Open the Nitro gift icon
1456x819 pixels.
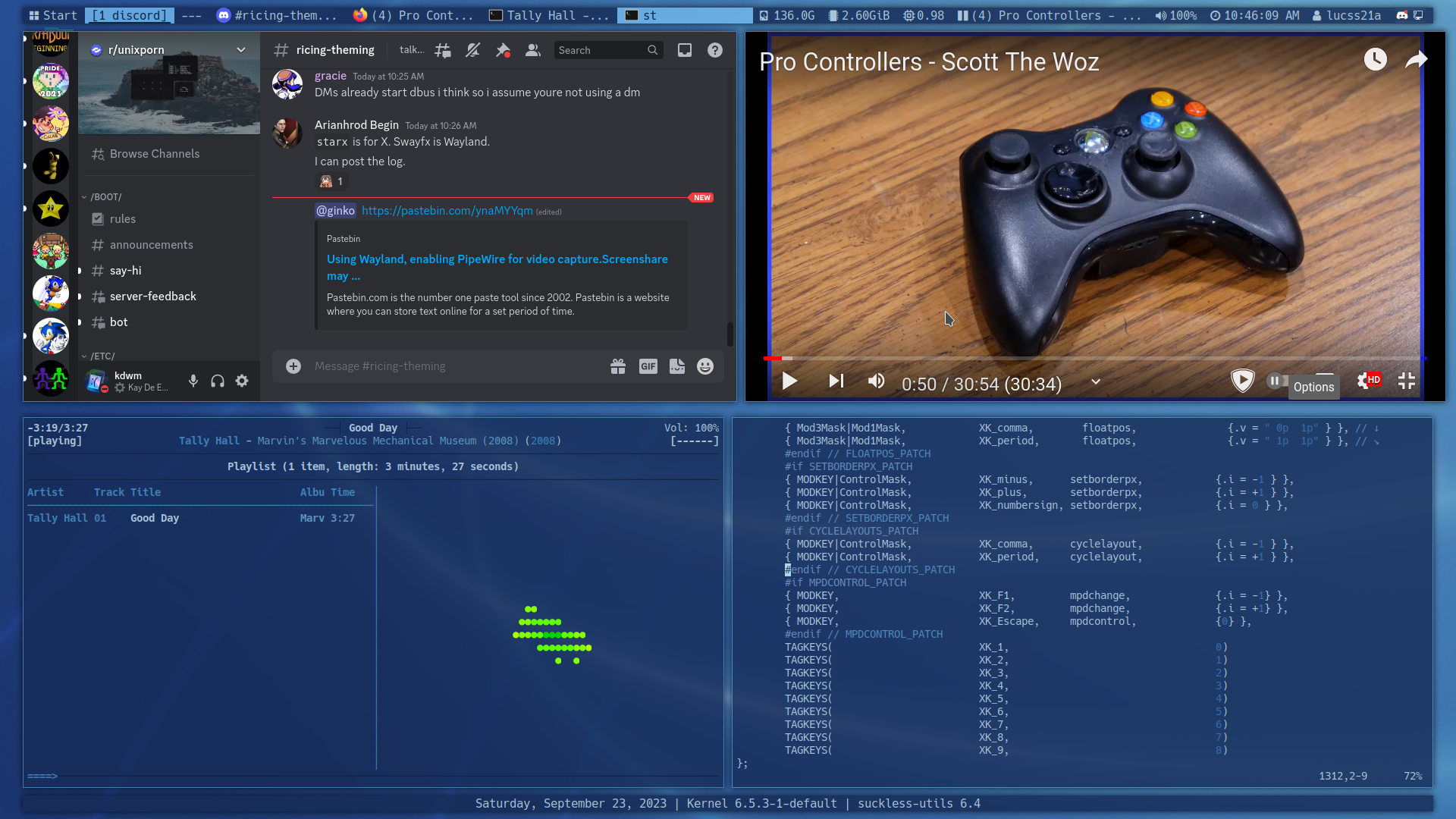[618, 366]
